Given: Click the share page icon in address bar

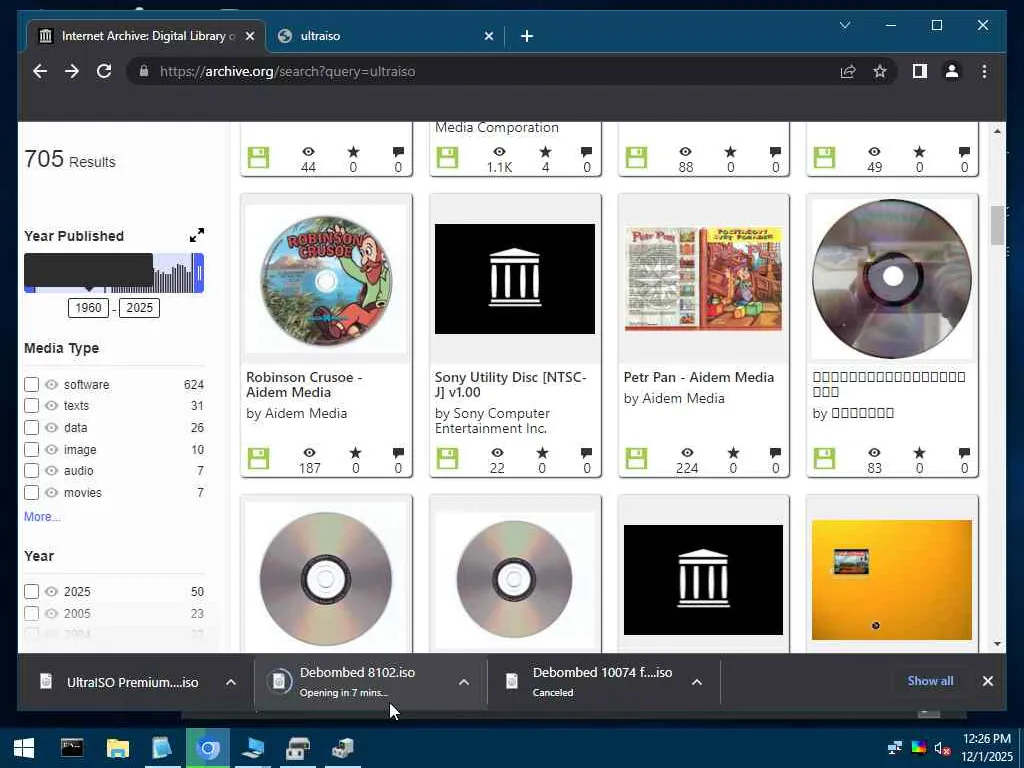Looking at the screenshot, I should pyautogui.click(x=848, y=71).
